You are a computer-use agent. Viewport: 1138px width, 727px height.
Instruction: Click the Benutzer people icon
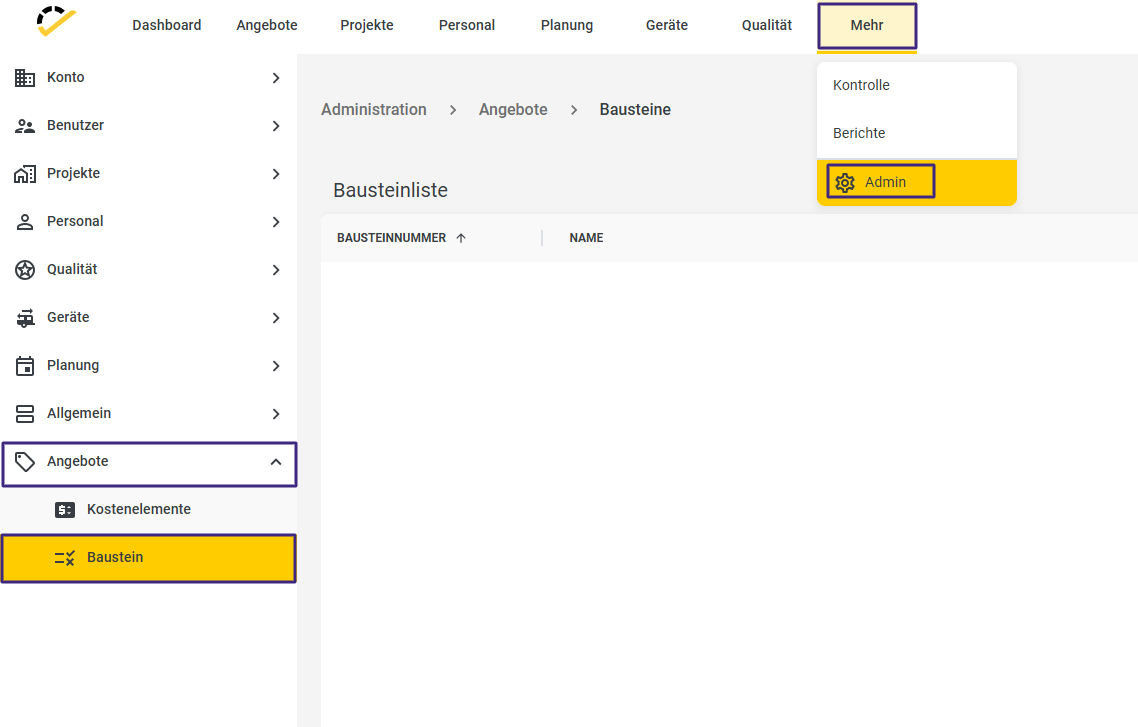click(x=25, y=126)
